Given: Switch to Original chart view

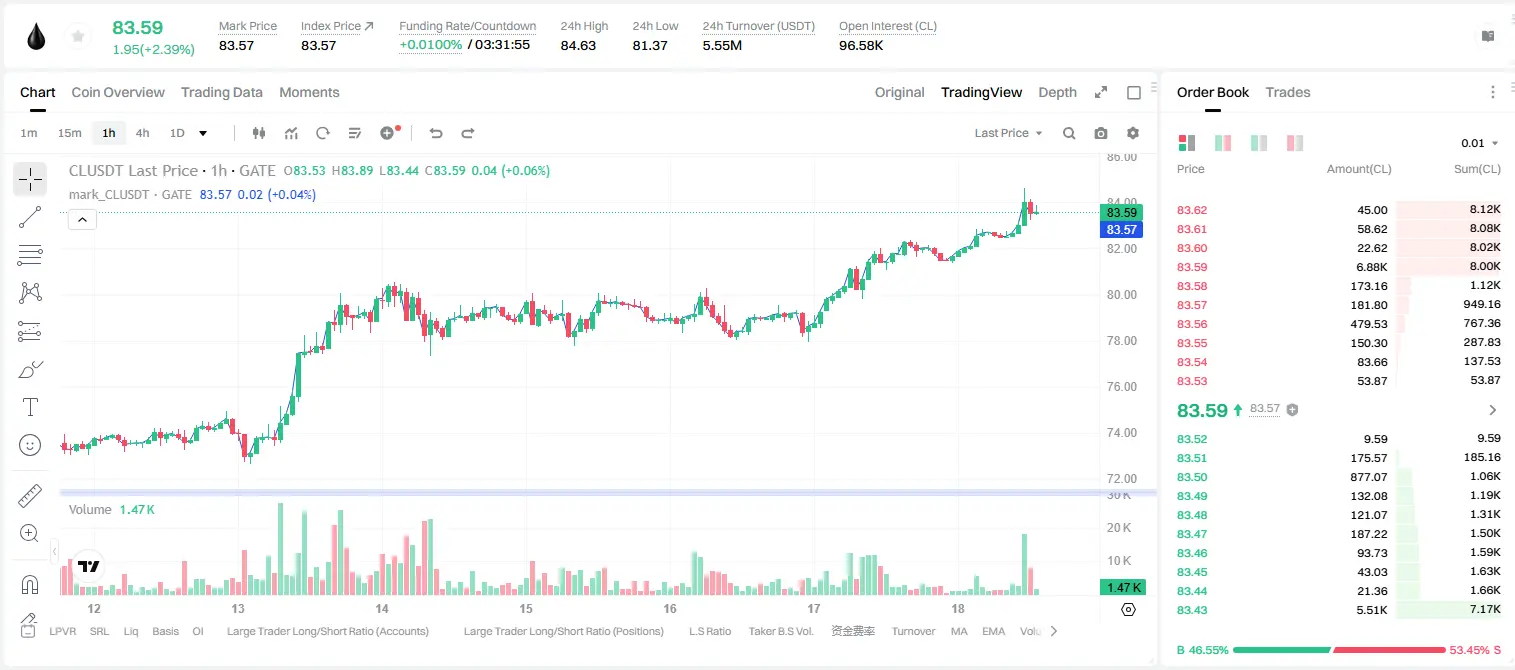Looking at the screenshot, I should point(900,92).
